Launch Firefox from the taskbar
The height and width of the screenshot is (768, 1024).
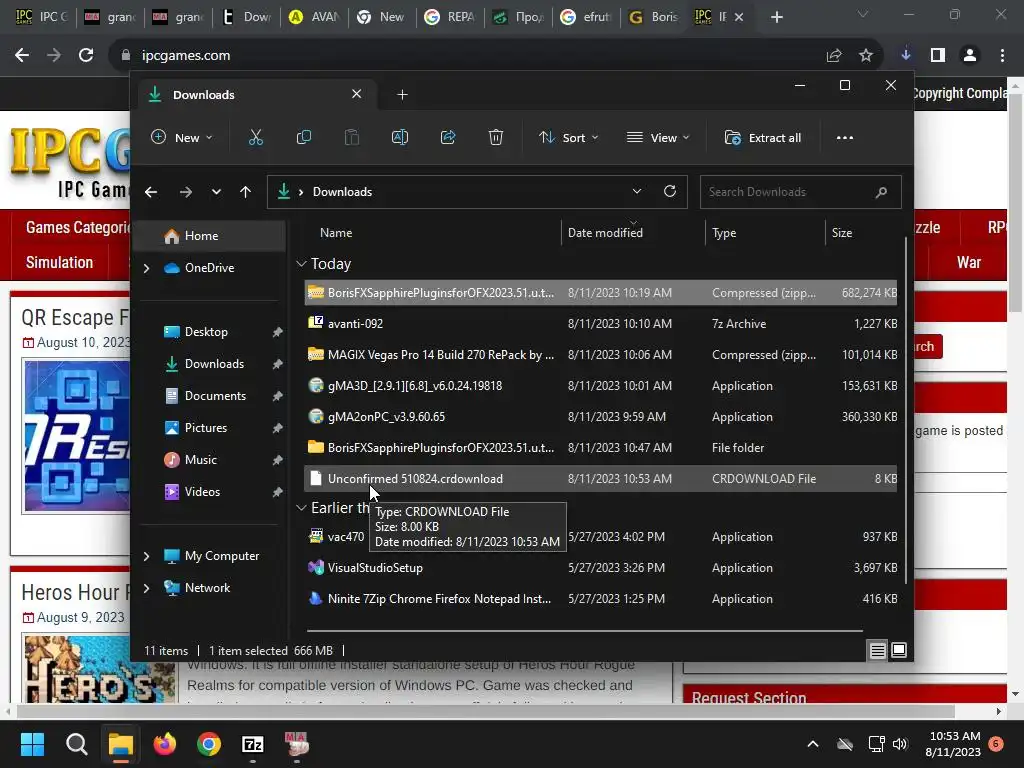pyautogui.click(x=165, y=744)
